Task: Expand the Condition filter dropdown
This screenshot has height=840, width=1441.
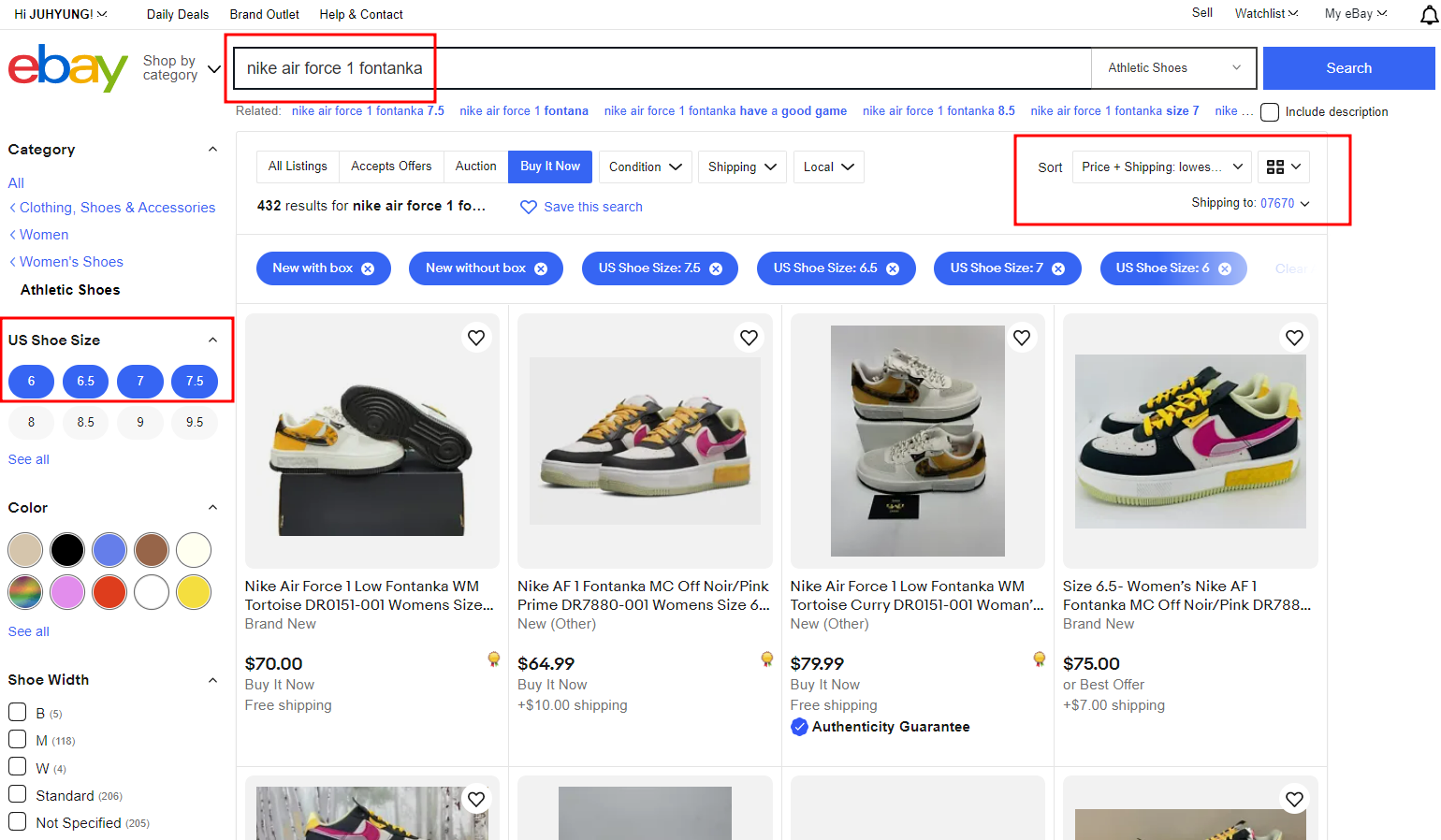Action: (x=646, y=167)
